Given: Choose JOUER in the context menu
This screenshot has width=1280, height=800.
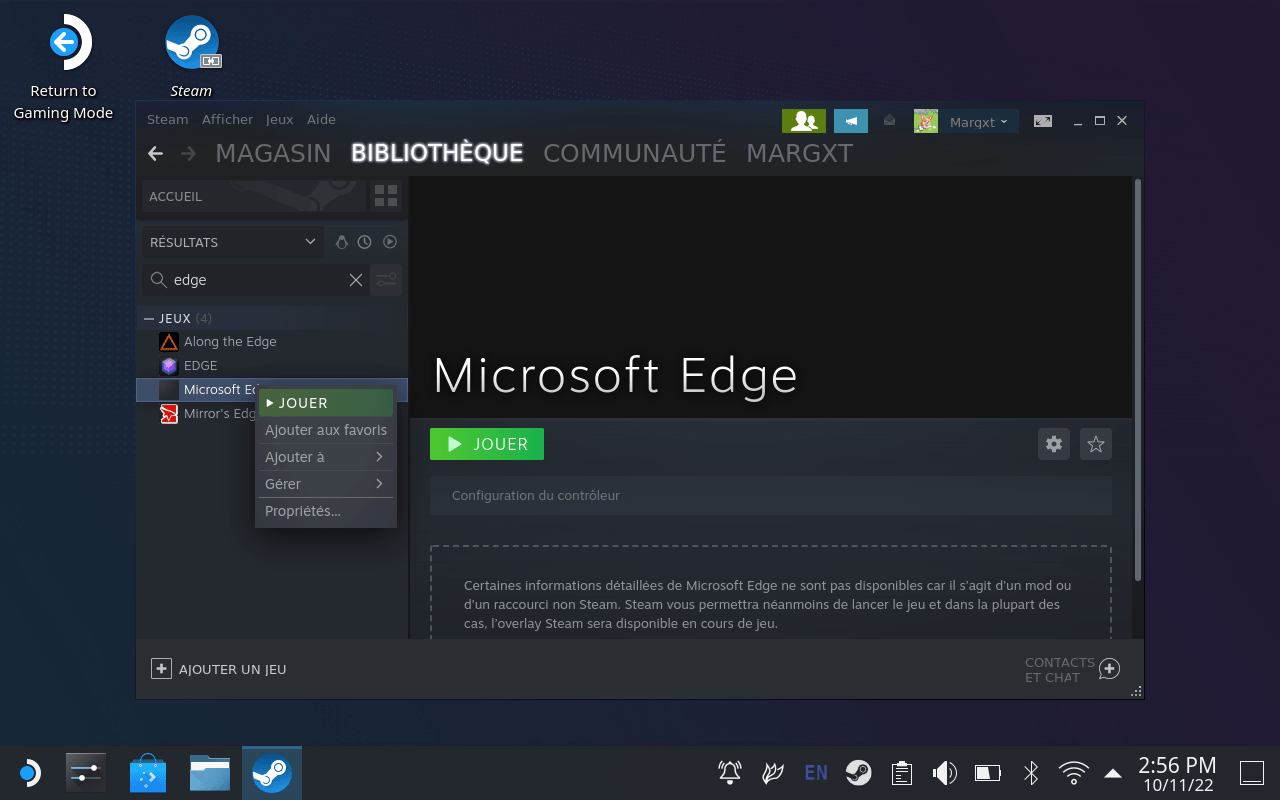Looking at the screenshot, I should click(326, 403).
